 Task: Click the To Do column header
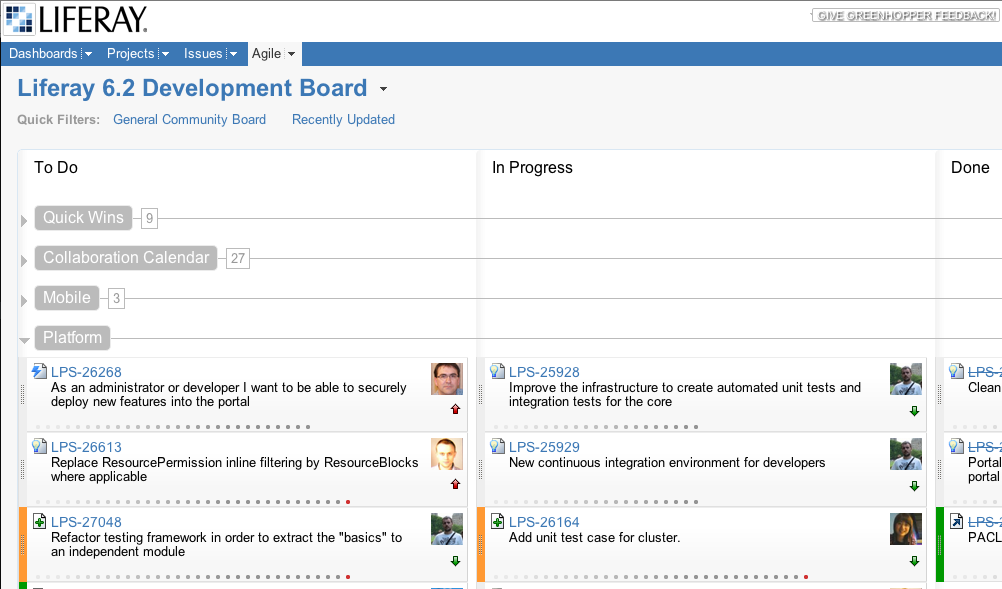click(56, 167)
